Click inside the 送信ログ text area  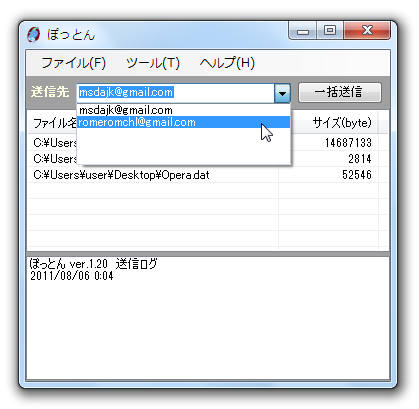pyautogui.click(x=208, y=318)
